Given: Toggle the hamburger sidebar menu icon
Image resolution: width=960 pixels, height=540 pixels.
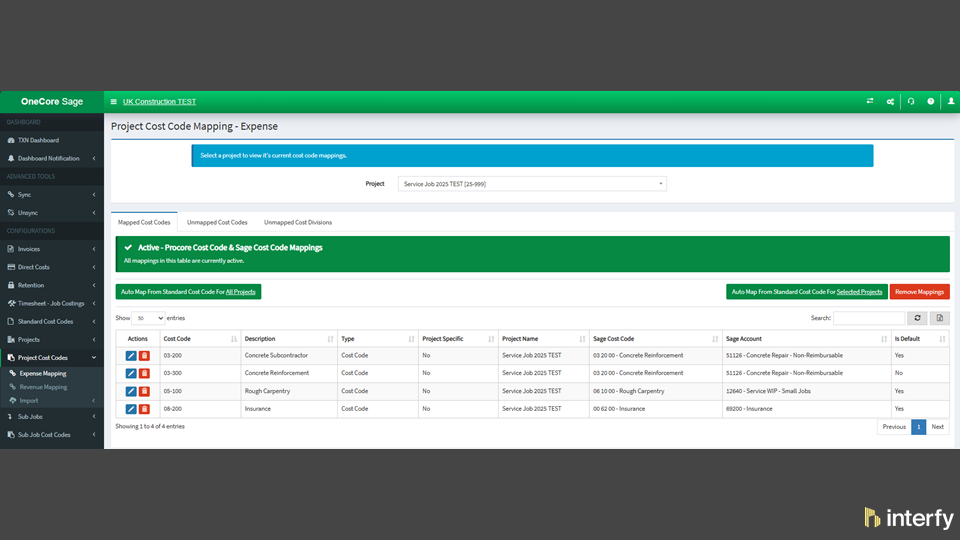Looking at the screenshot, I should tap(113, 102).
